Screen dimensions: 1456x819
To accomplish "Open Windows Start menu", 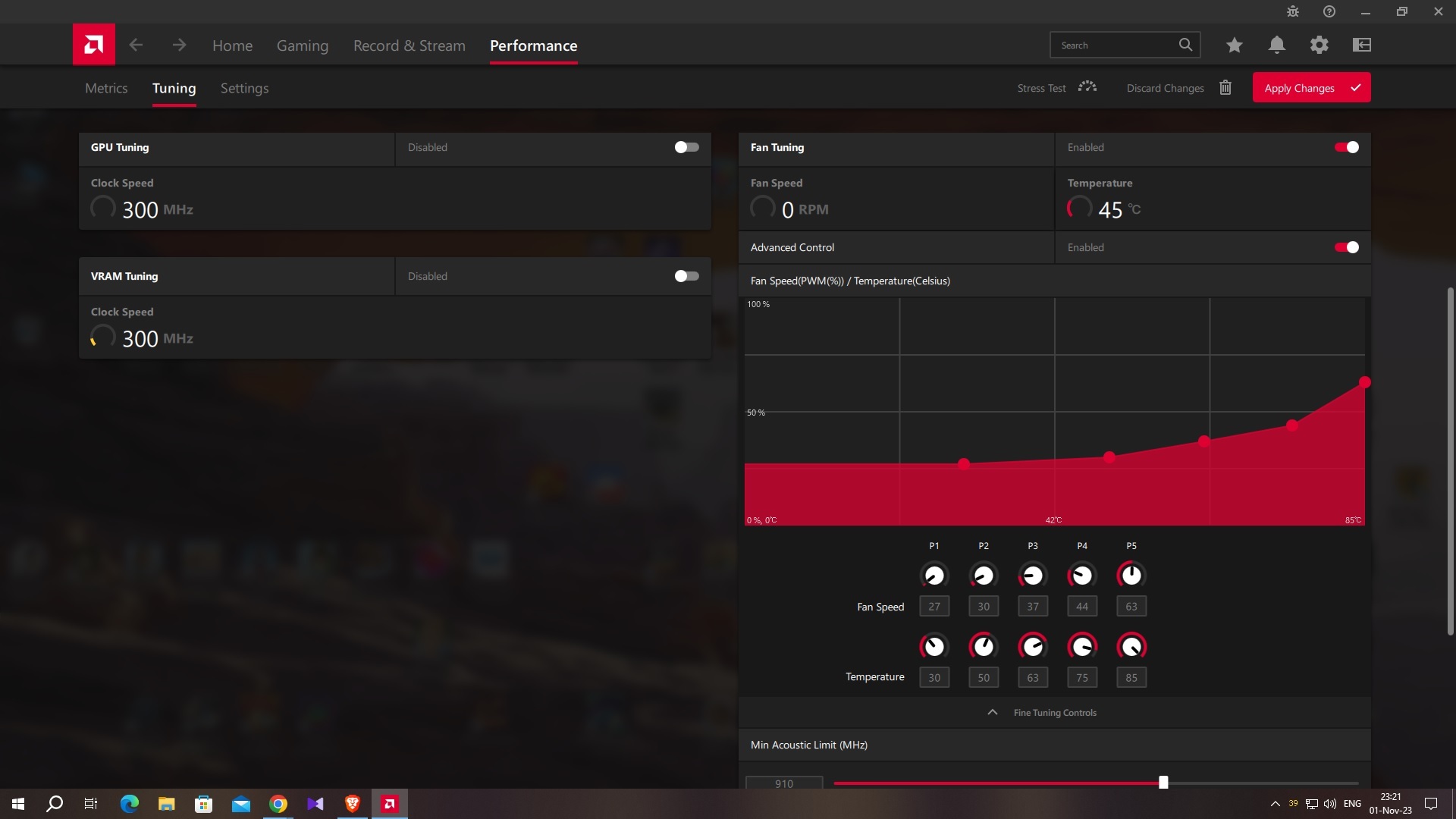I will click(x=18, y=804).
